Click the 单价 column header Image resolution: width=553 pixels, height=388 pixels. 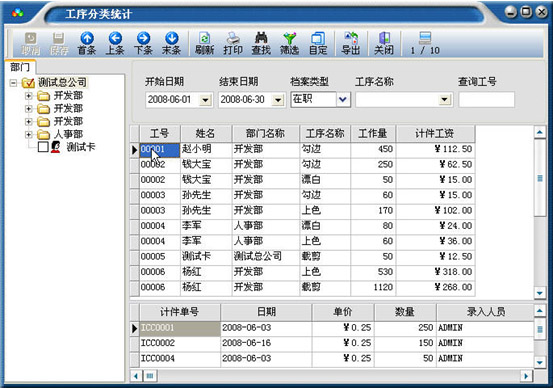343,312
